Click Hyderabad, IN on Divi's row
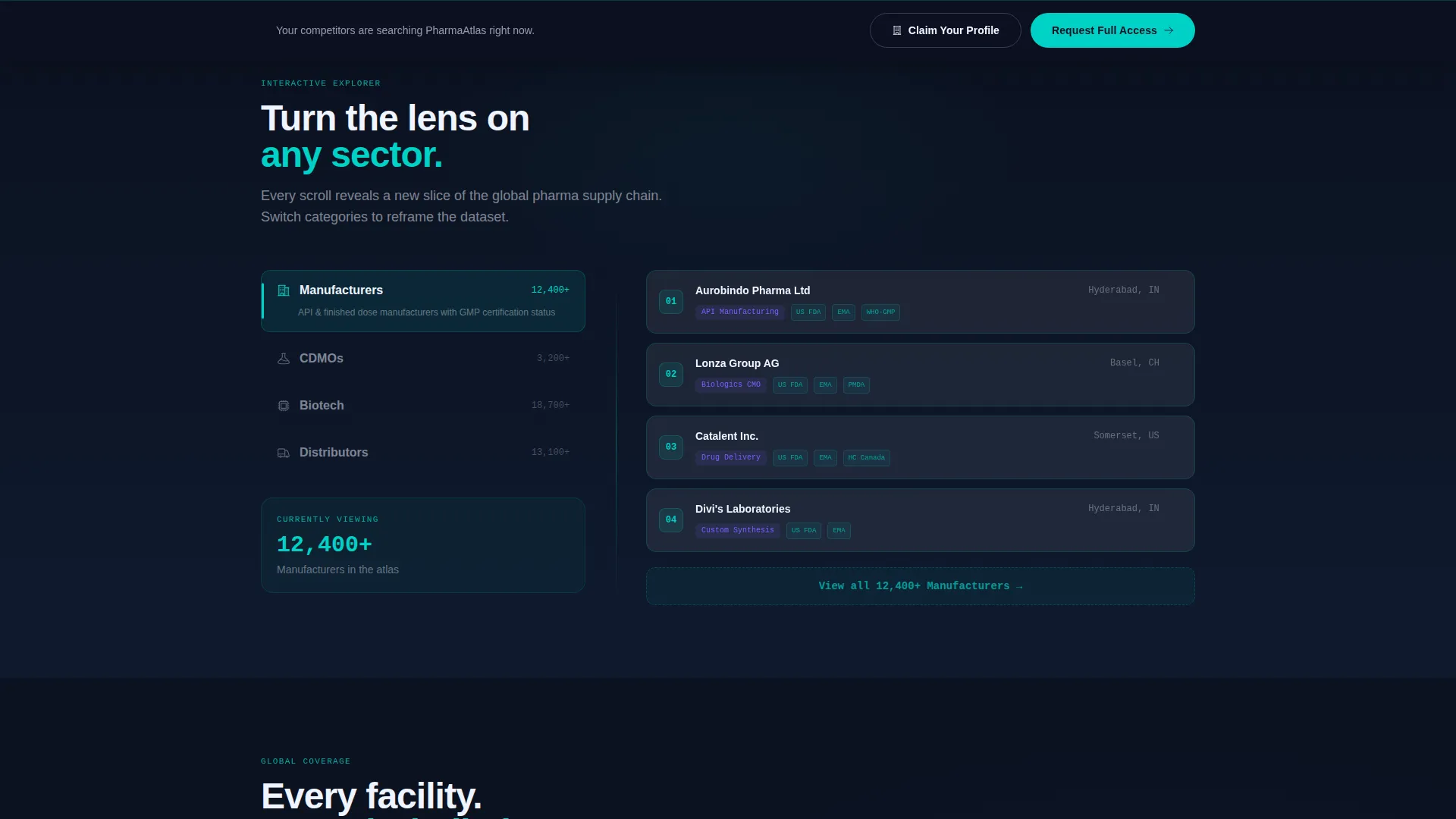The height and width of the screenshot is (819, 1456). pos(1124,509)
